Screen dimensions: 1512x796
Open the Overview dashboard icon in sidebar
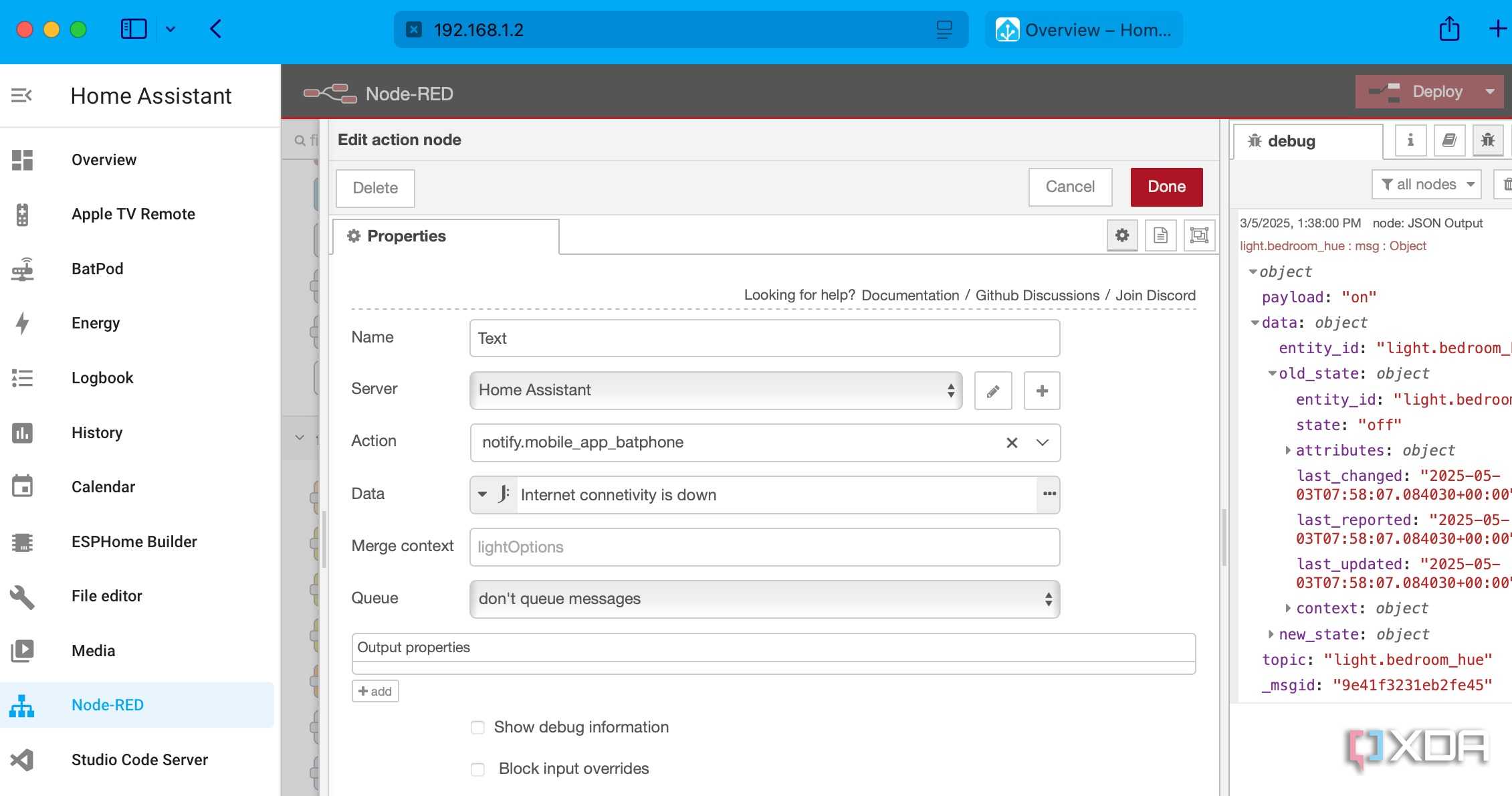[x=22, y=160]
